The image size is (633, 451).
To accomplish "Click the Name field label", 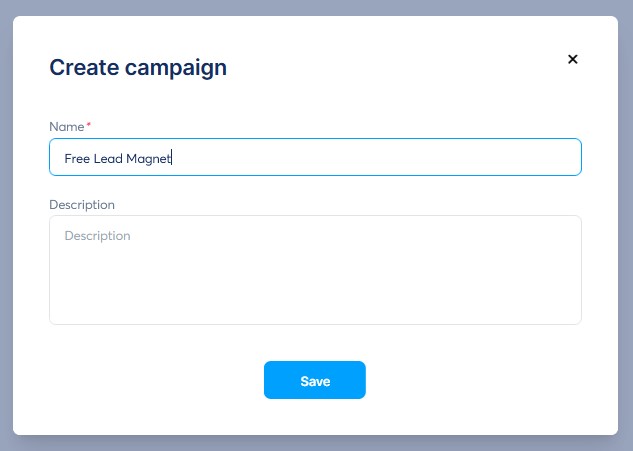I will [x=66, y=127].
